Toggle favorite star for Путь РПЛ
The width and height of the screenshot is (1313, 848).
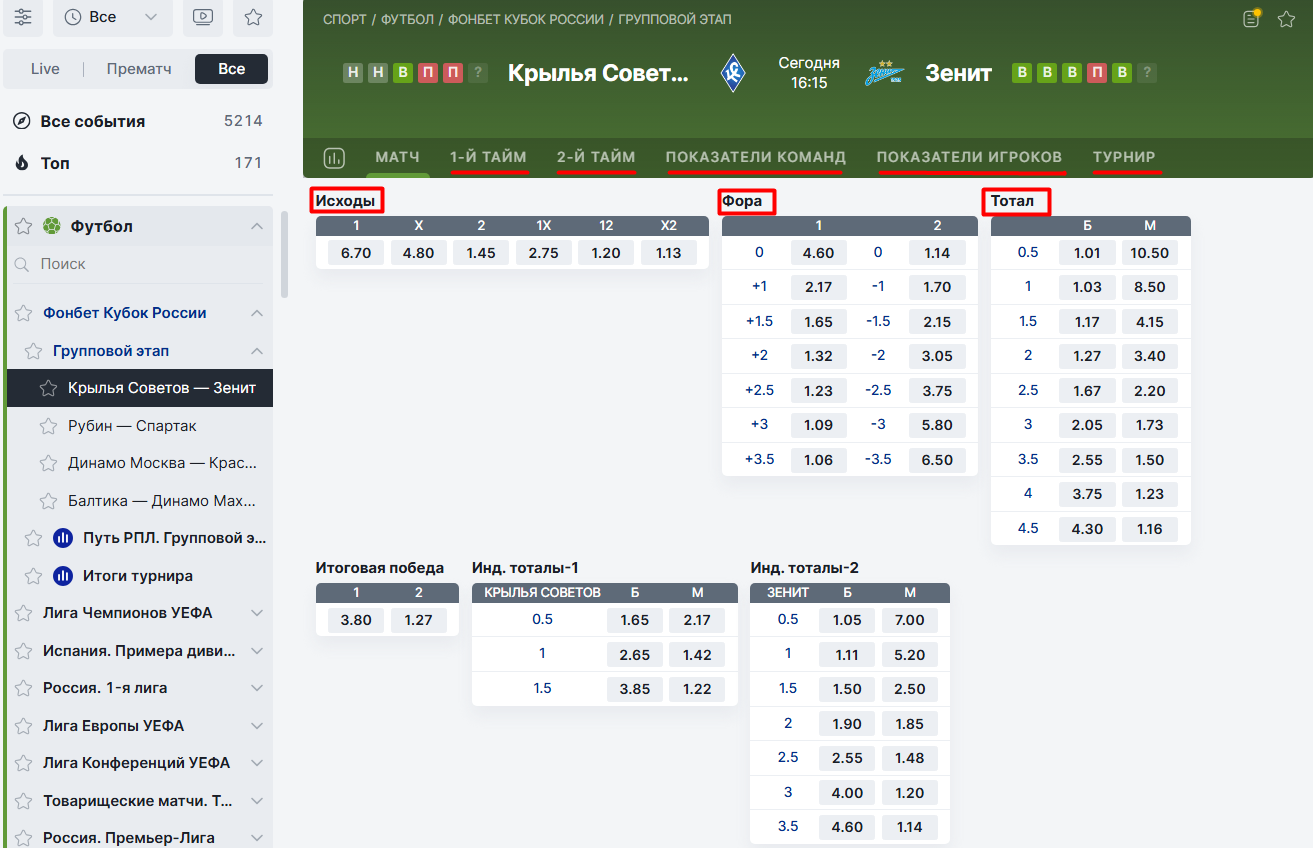click(33, 538)
